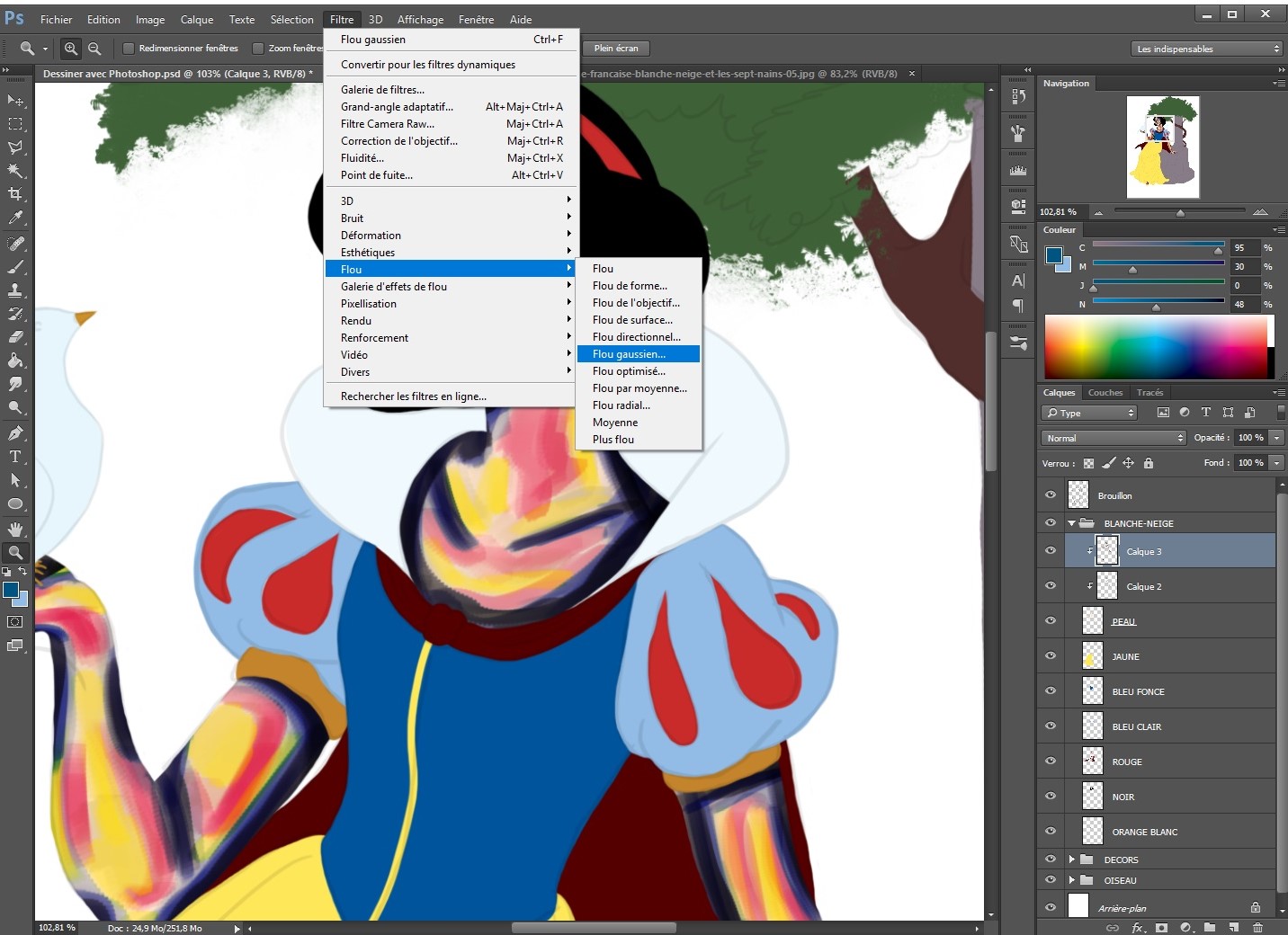Expand the DECORS layer group
The image size is (1288, 935).
click(1071, 859)
